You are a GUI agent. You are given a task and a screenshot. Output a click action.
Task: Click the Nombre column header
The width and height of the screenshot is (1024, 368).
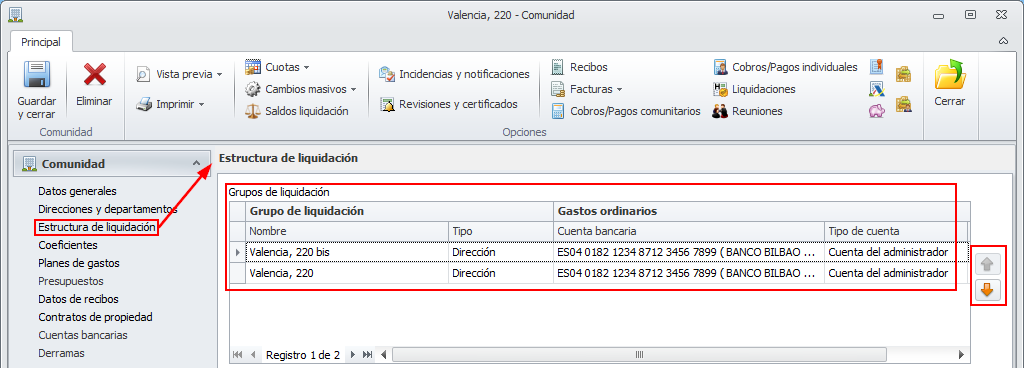tap(347, 232)
